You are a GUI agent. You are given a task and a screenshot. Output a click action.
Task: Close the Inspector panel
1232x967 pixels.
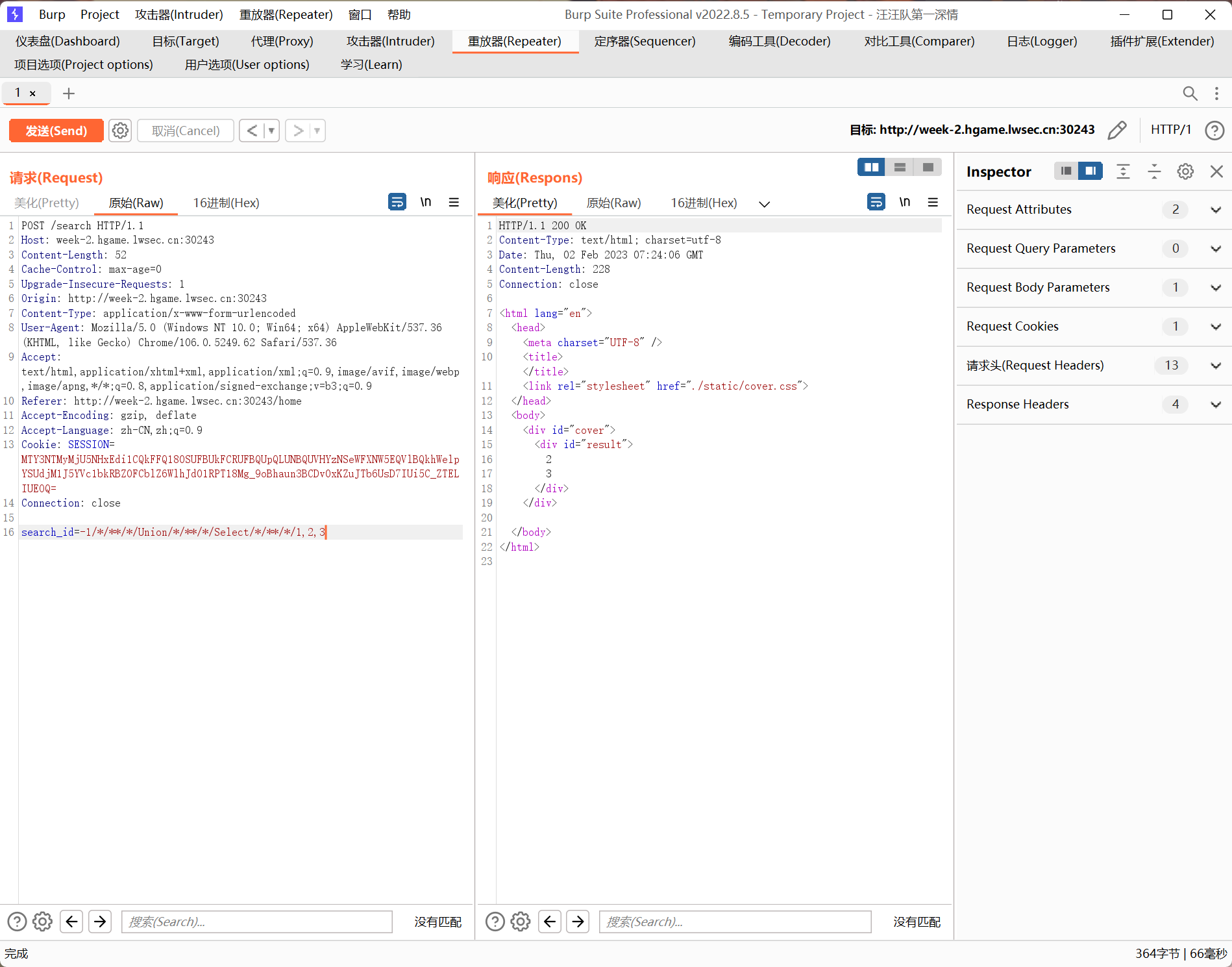1216,171
